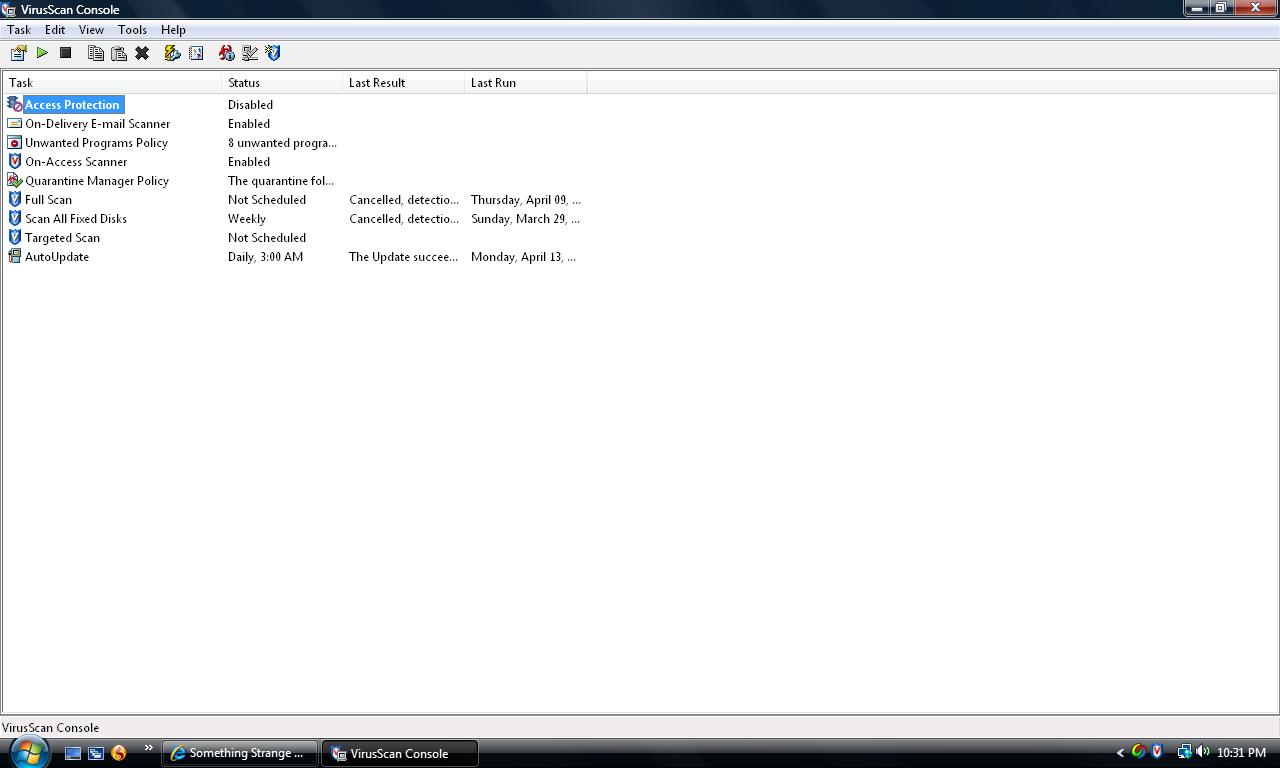Screen dimensions: 1280x768
Task: Click the AutoUpdate task icon
Action: pyautogui.click(x=15, y=256)
